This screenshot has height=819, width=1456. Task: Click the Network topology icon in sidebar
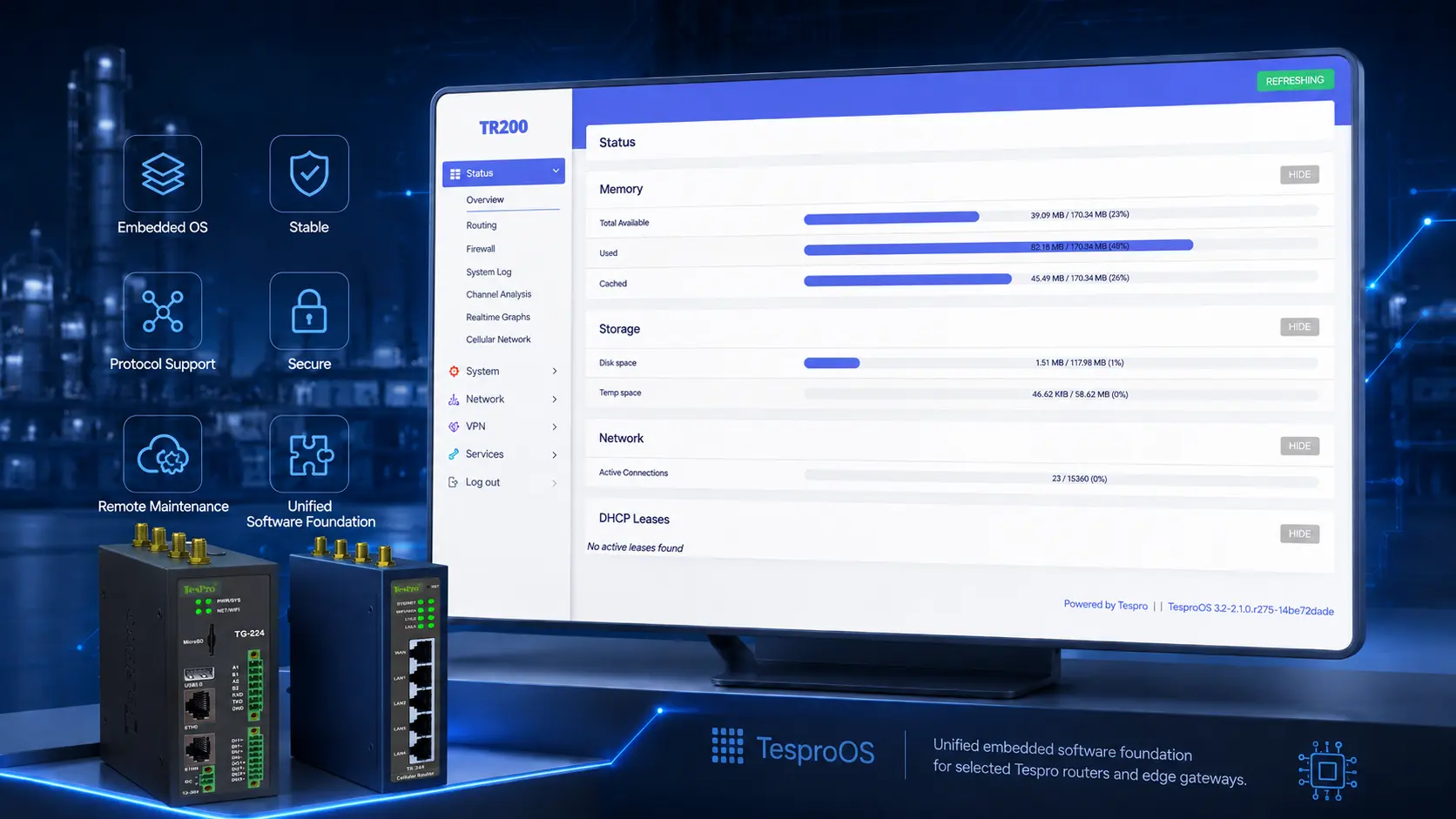coord(454,399)
